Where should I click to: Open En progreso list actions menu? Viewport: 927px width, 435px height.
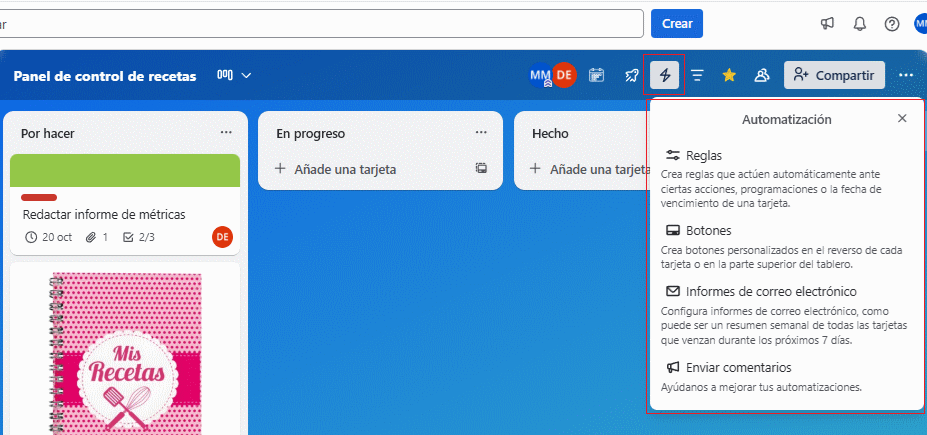(481, 133)
